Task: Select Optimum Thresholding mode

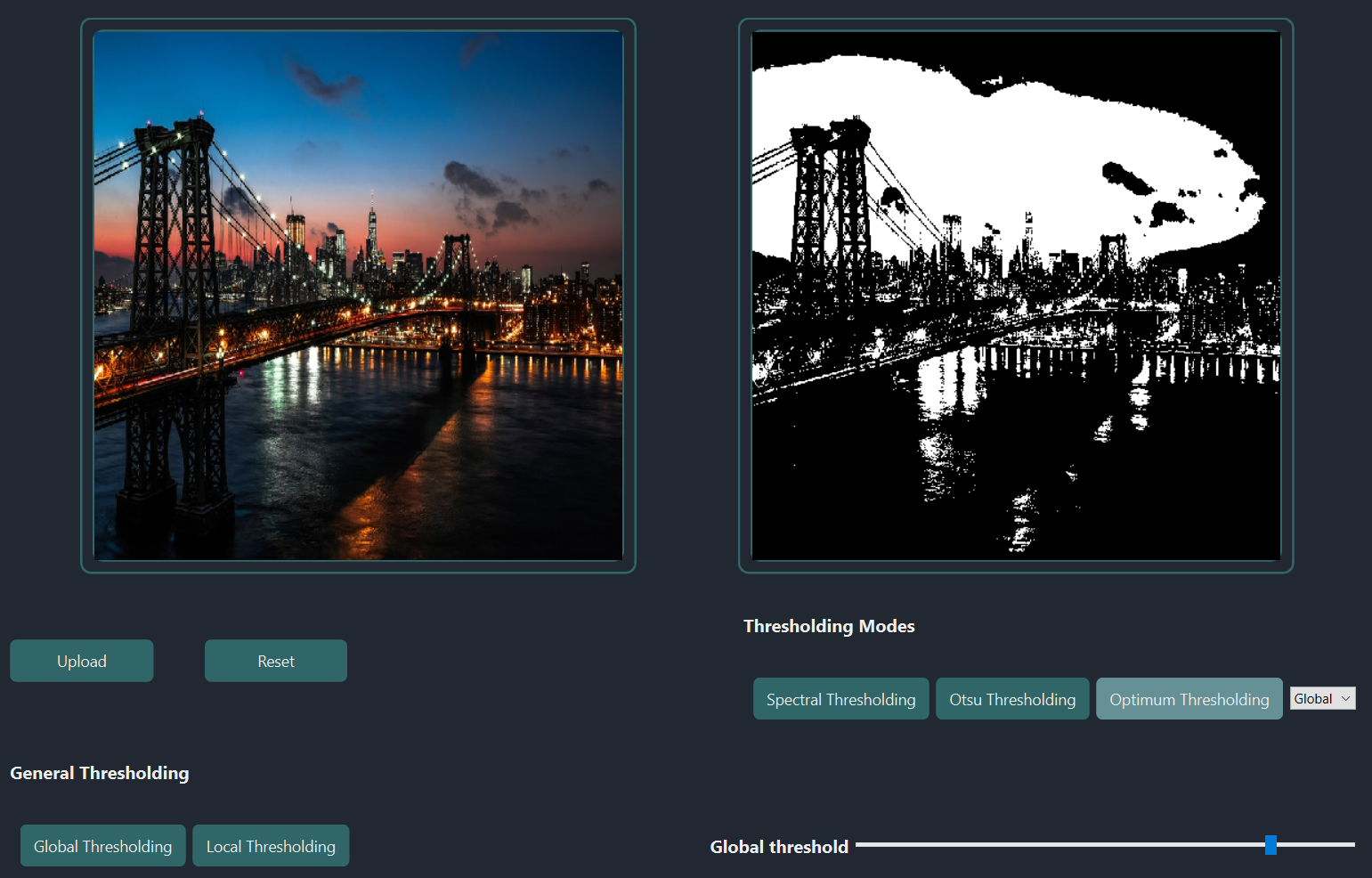Action: [1189, 699]
